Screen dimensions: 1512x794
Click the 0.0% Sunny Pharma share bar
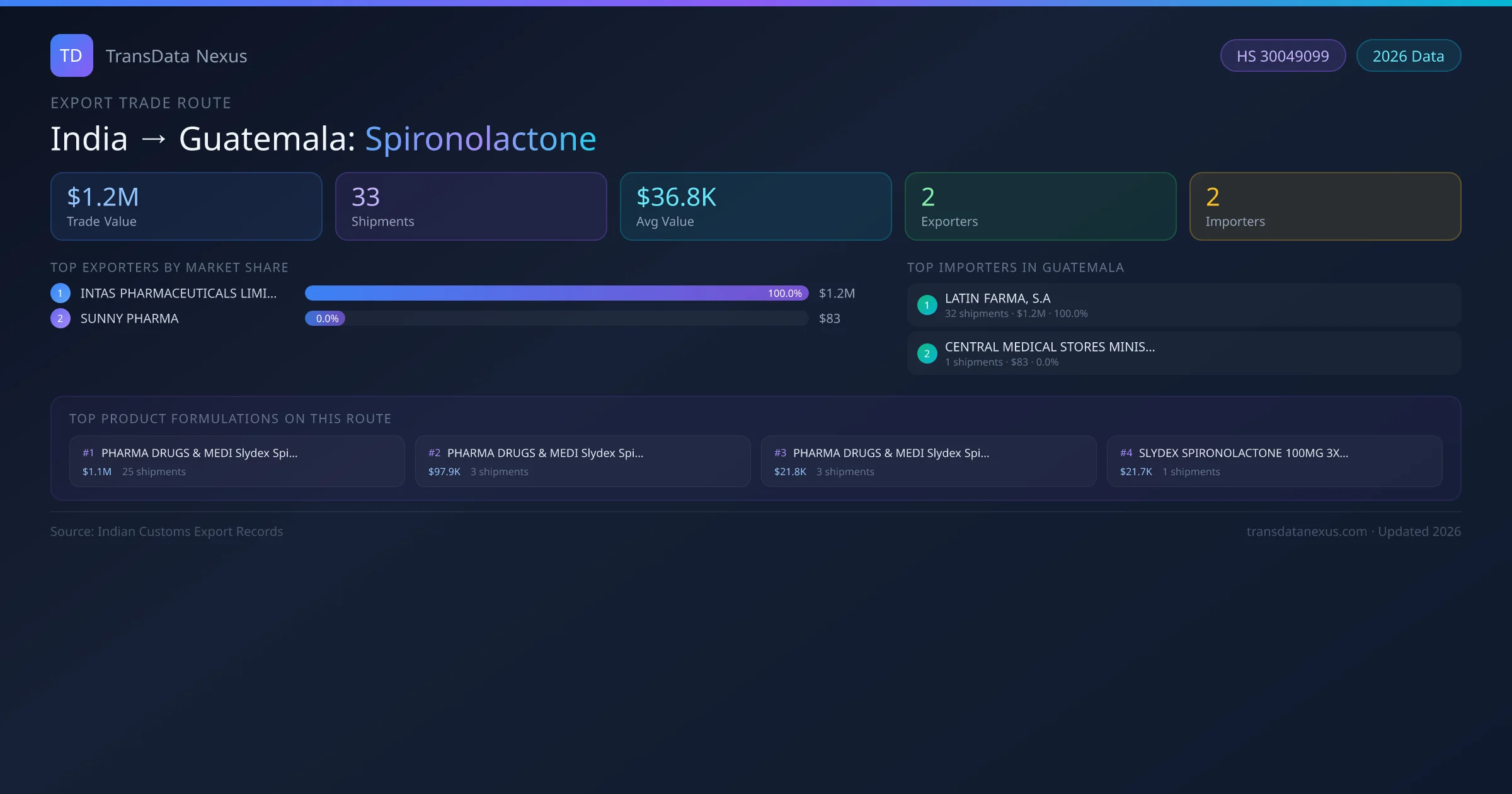coord(325,318)
